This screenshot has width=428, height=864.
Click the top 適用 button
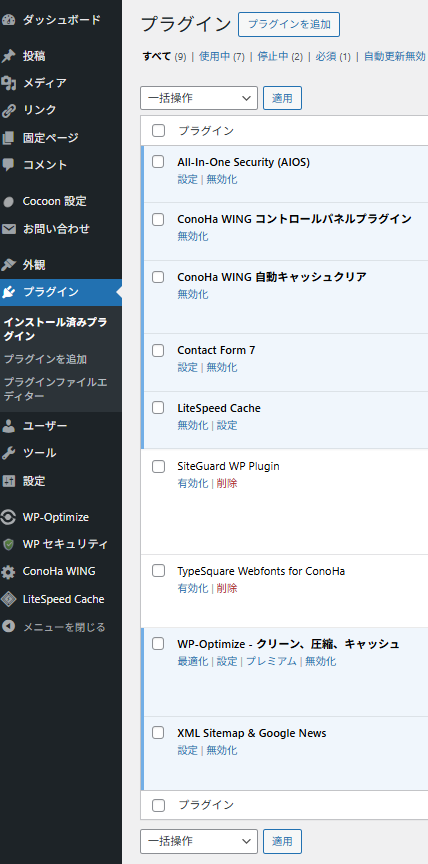[283, 98]
